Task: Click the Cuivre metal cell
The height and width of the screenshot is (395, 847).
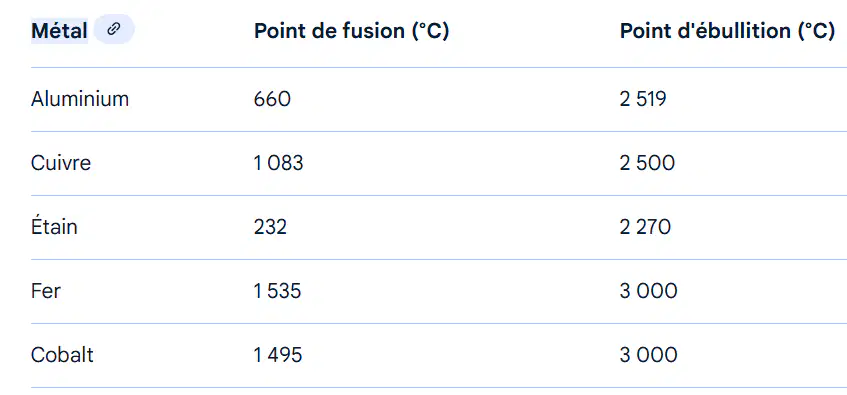Action: click(60, 163)
